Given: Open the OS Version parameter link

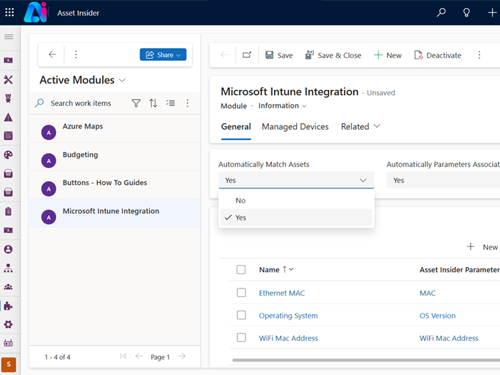Looking at the screenshot, I should point(437,316).
